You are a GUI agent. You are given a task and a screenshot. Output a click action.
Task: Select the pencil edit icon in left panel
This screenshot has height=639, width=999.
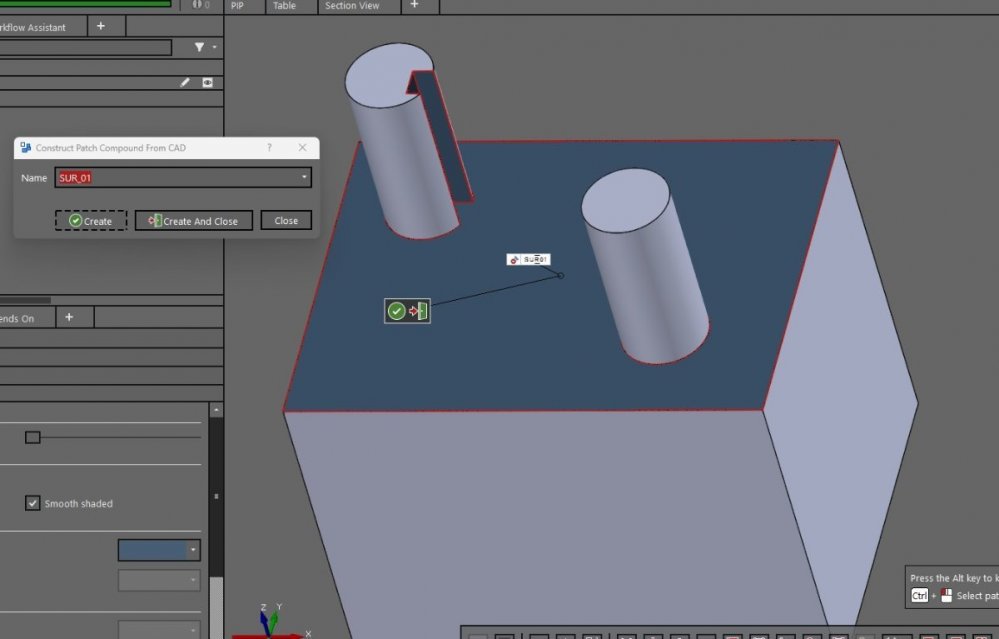point(182,82)
